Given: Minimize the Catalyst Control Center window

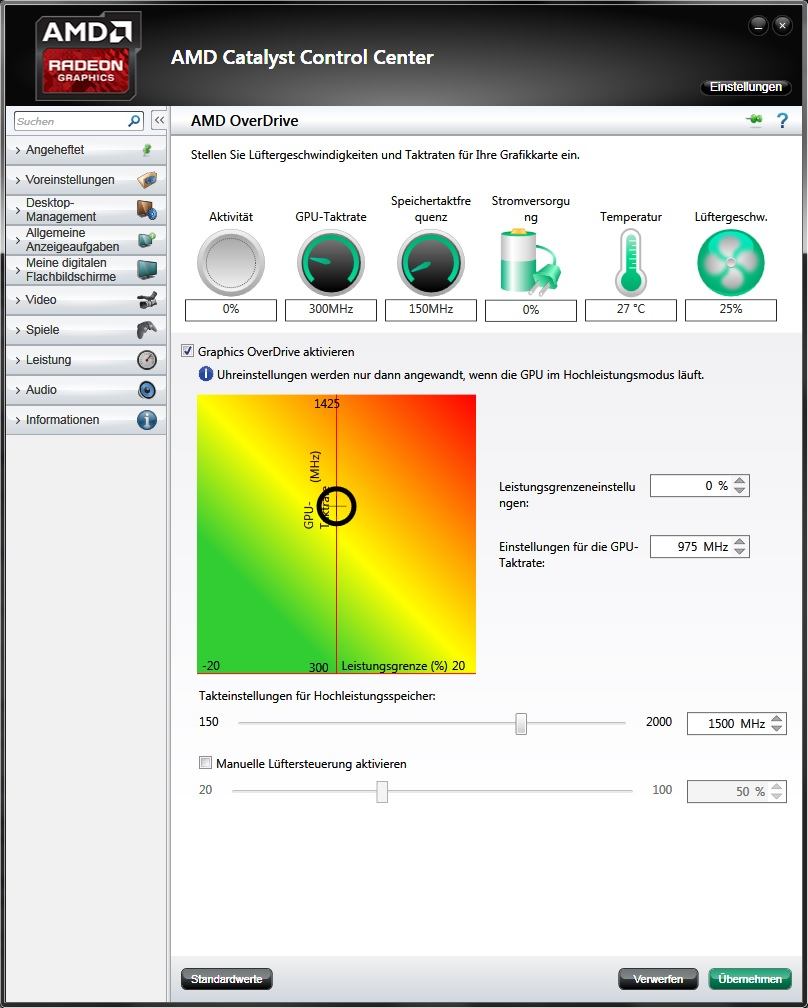Looking at the screenshot, I should click(x=759, y=26).
